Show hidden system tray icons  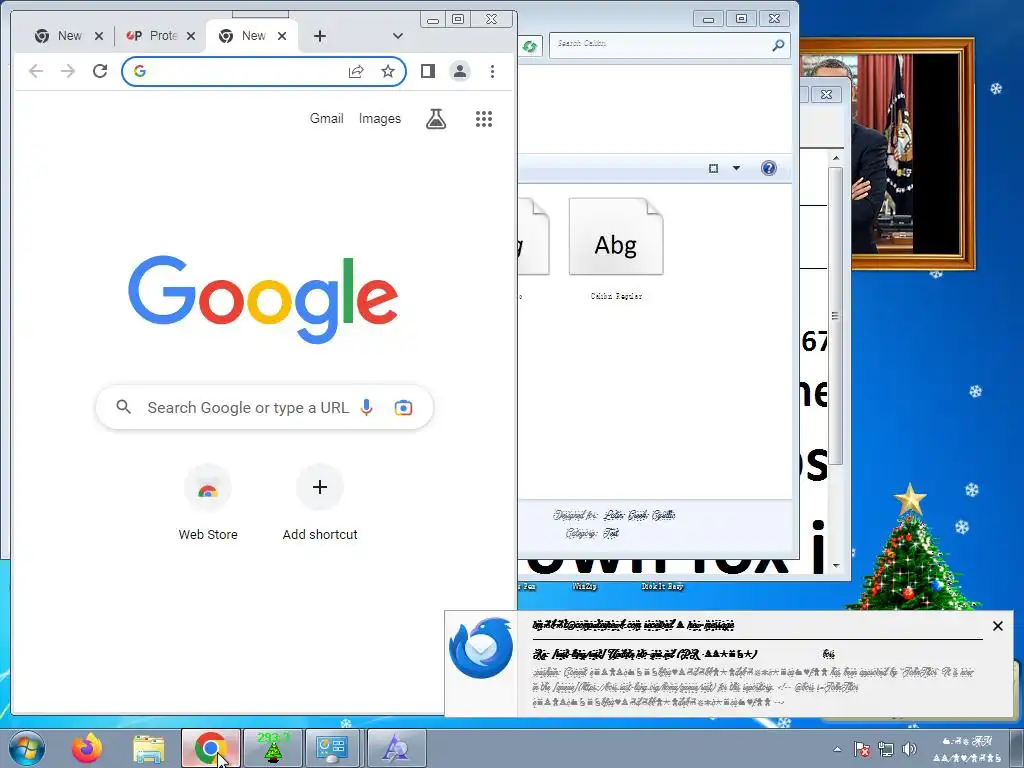[837, 750]
